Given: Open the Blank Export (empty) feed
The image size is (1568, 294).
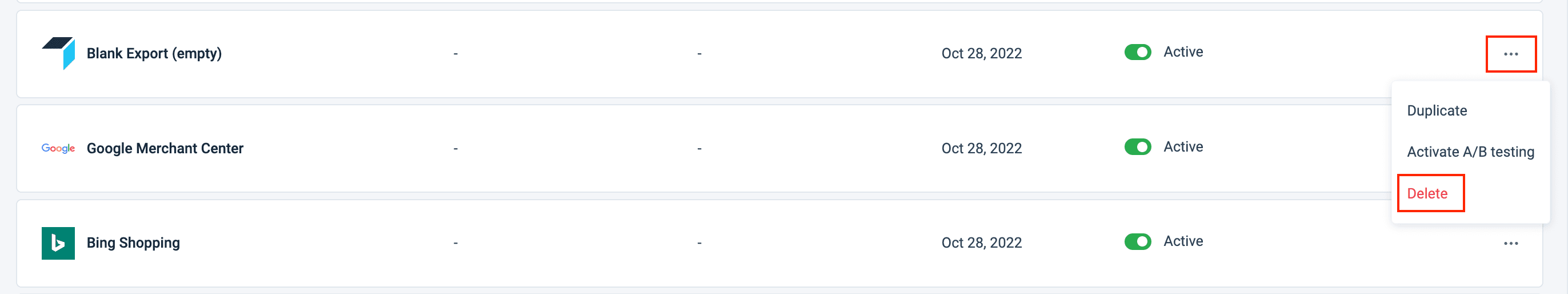Looking at the screenshot, I should click(154, 54).
